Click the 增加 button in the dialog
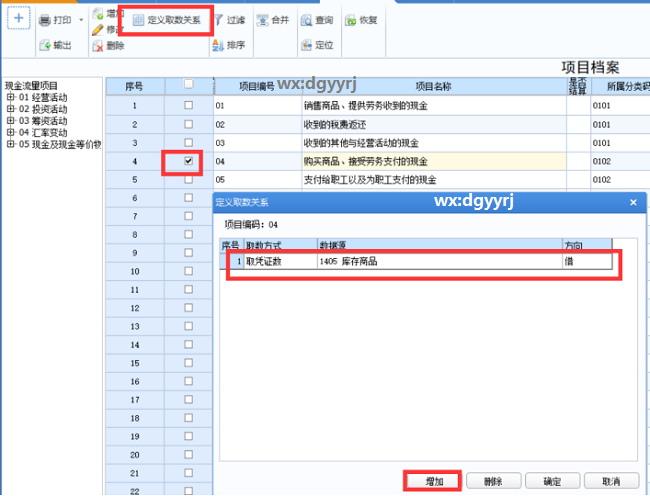Image resolution: width=650 pixels, height=496 pixels. coord(433,481)
